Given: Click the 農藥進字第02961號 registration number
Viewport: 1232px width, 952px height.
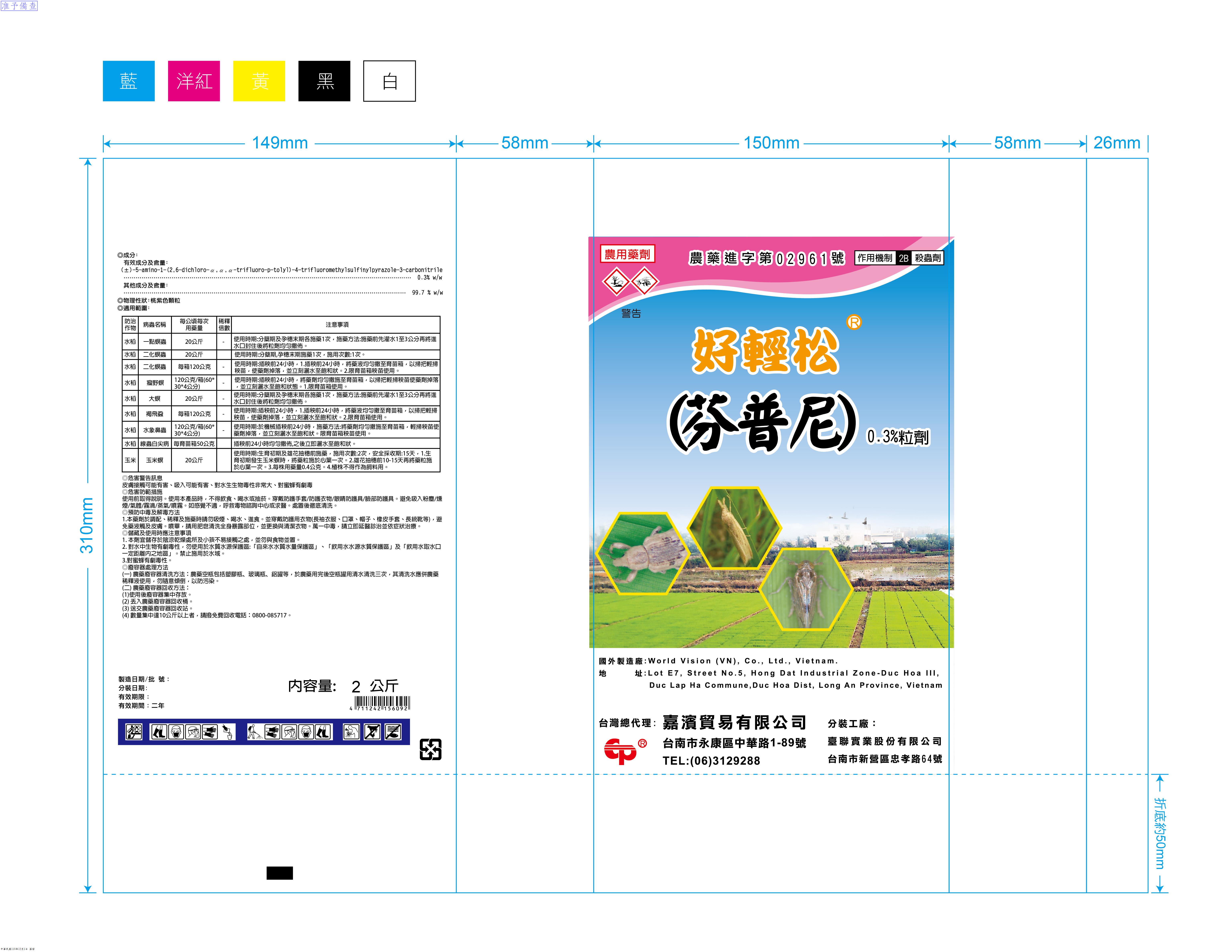Looking at the screenshot, I should [767, 258].
